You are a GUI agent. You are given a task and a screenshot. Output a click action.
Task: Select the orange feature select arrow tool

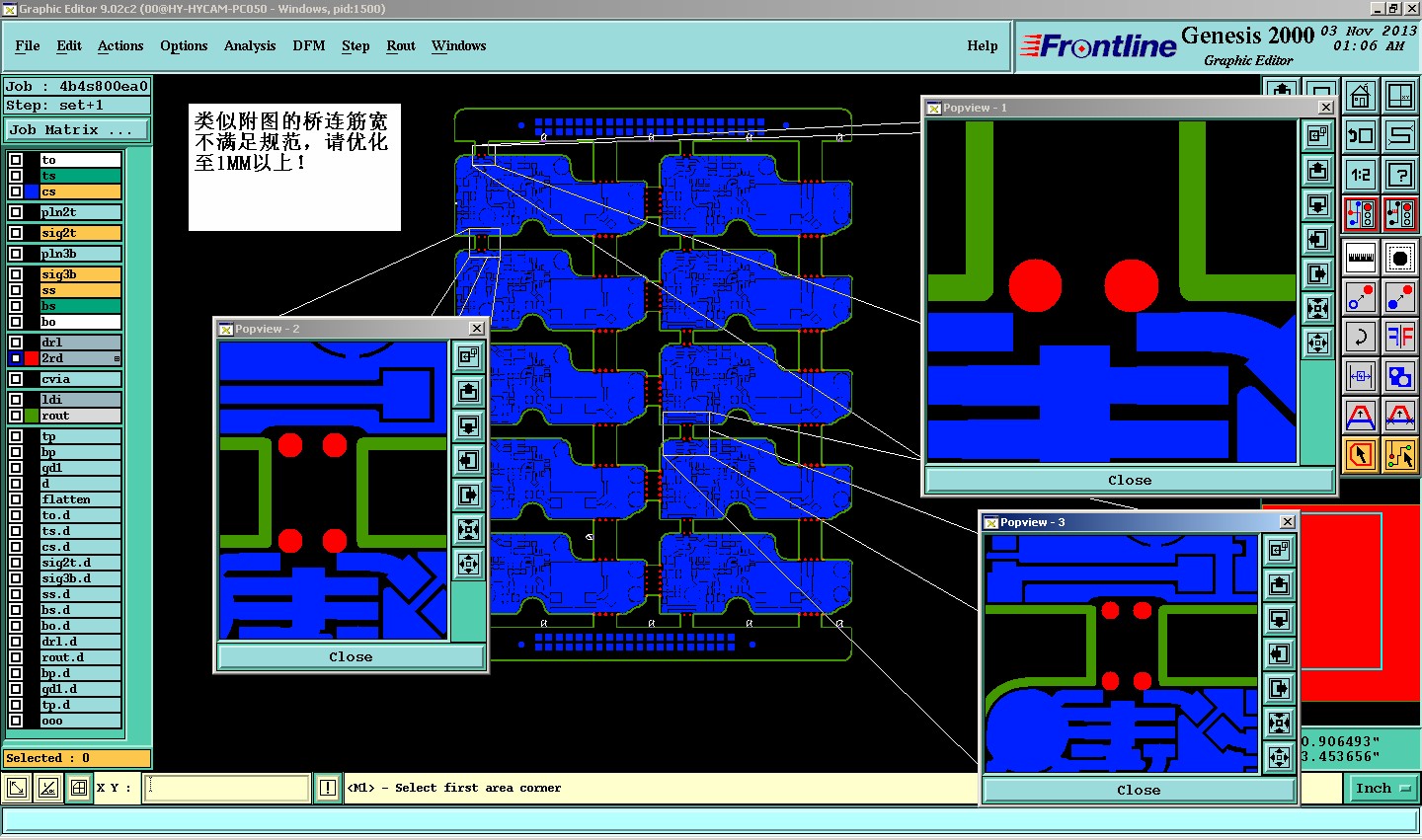(1360, 455)
